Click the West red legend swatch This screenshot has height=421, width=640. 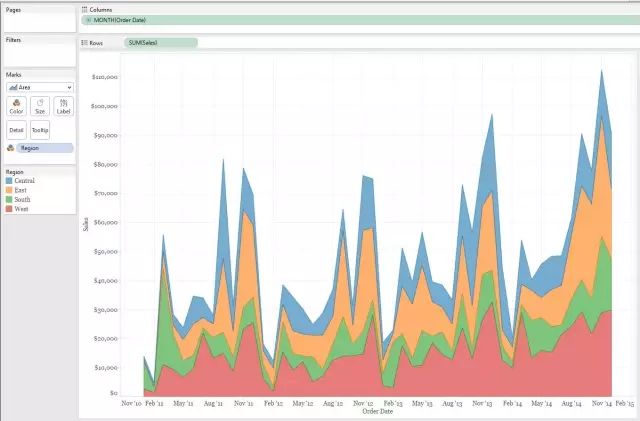[9, 209]
